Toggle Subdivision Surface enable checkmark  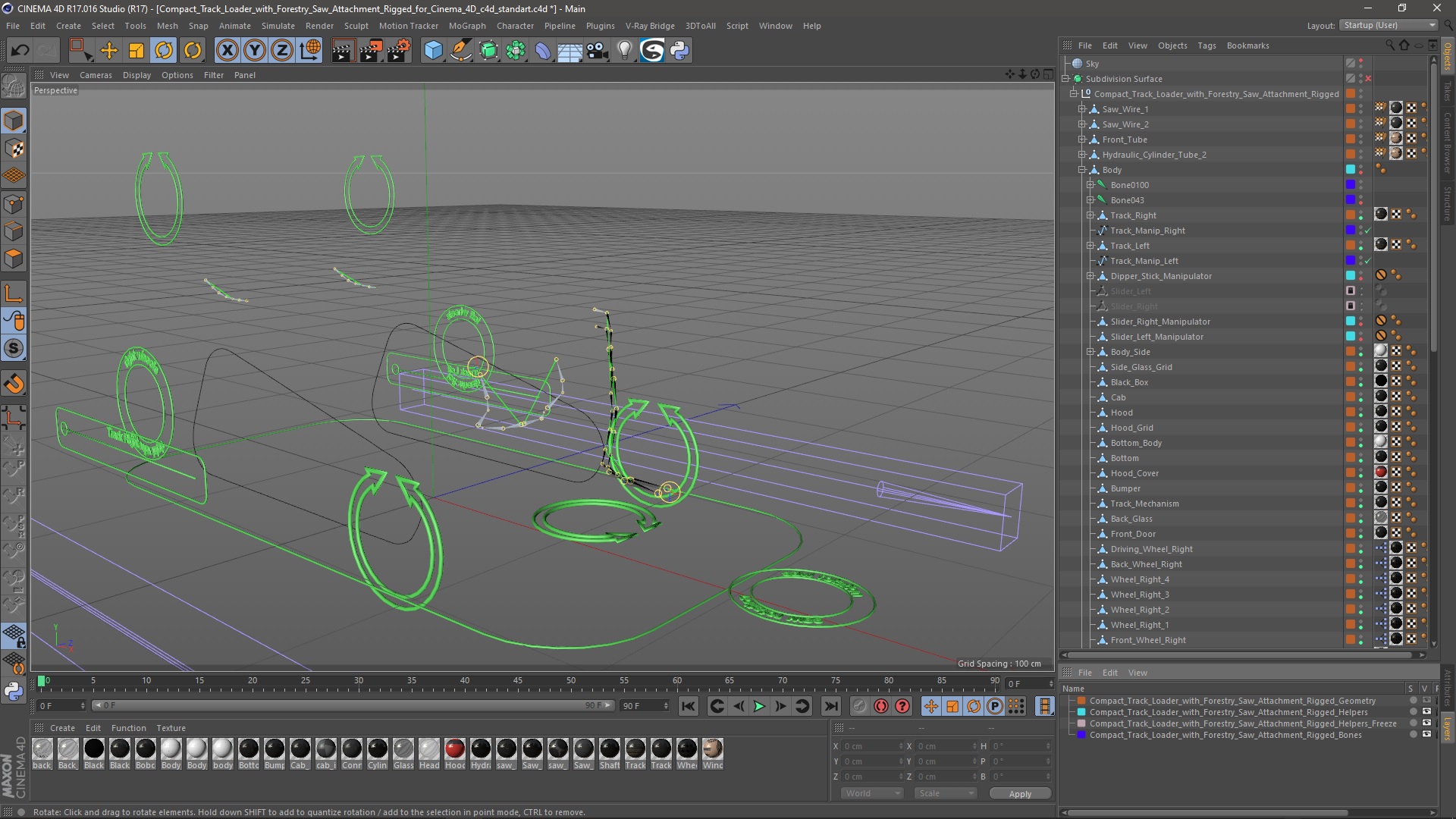coord(1369,79)
